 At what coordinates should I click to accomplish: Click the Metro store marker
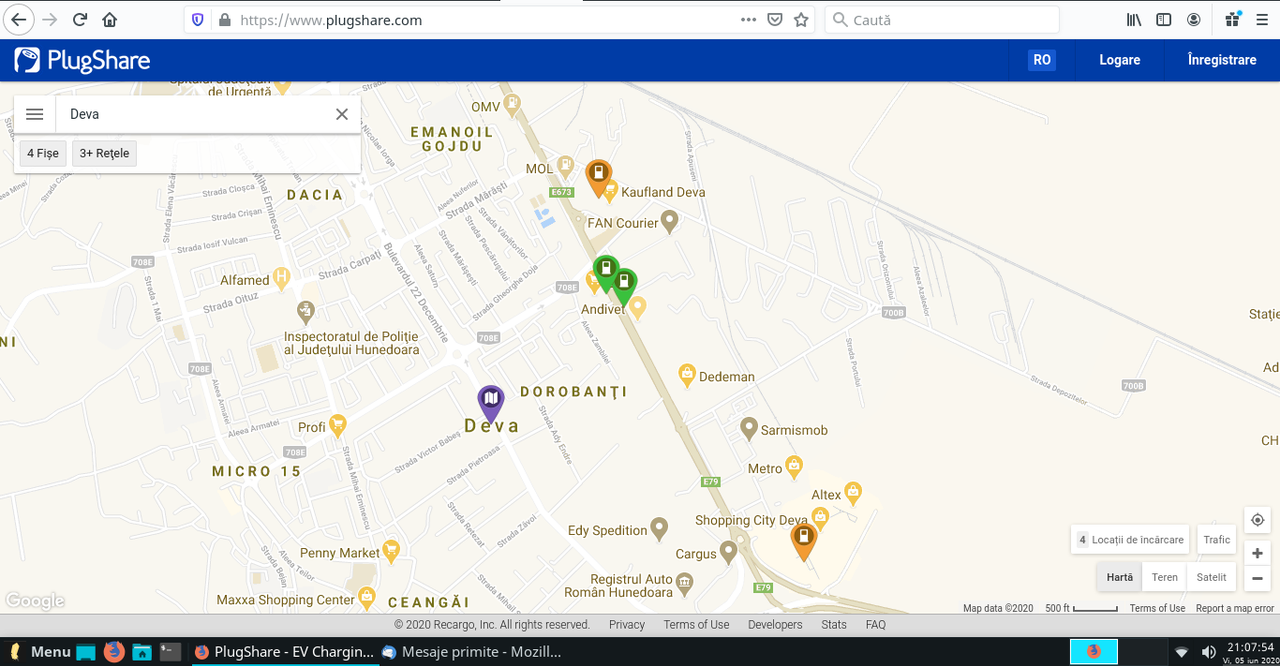[793, 465]
